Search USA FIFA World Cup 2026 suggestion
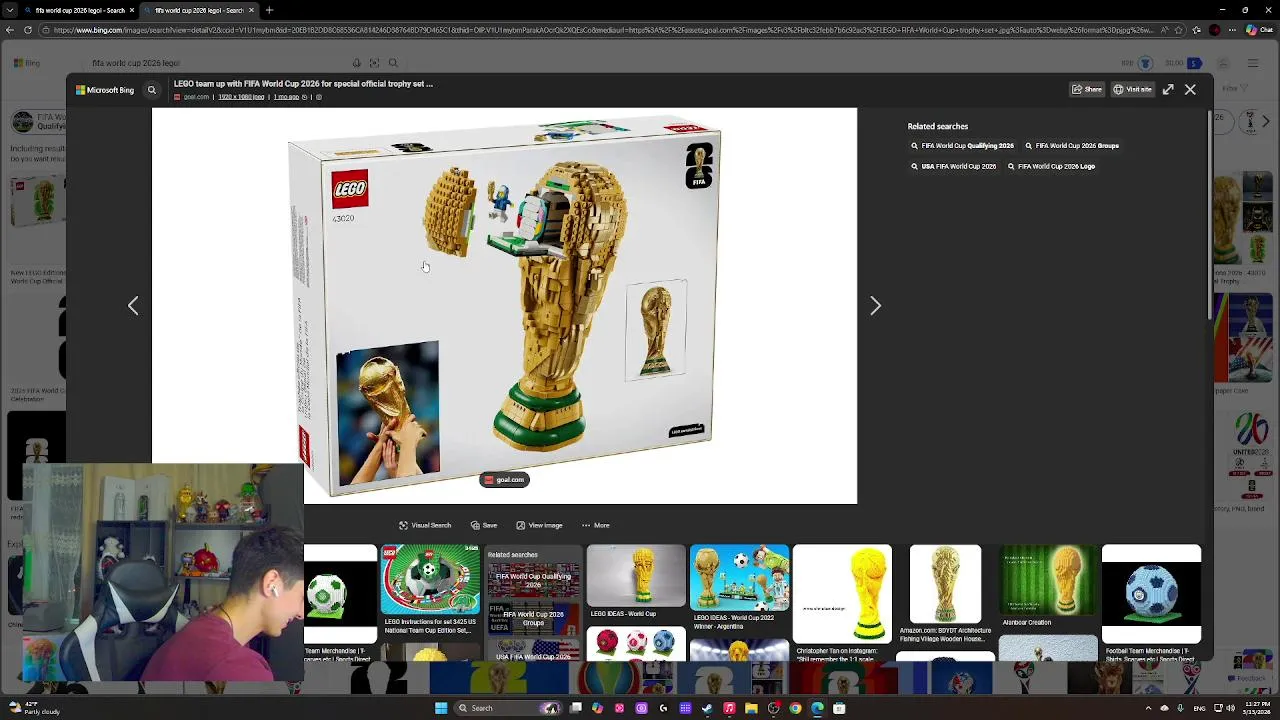 953,167
